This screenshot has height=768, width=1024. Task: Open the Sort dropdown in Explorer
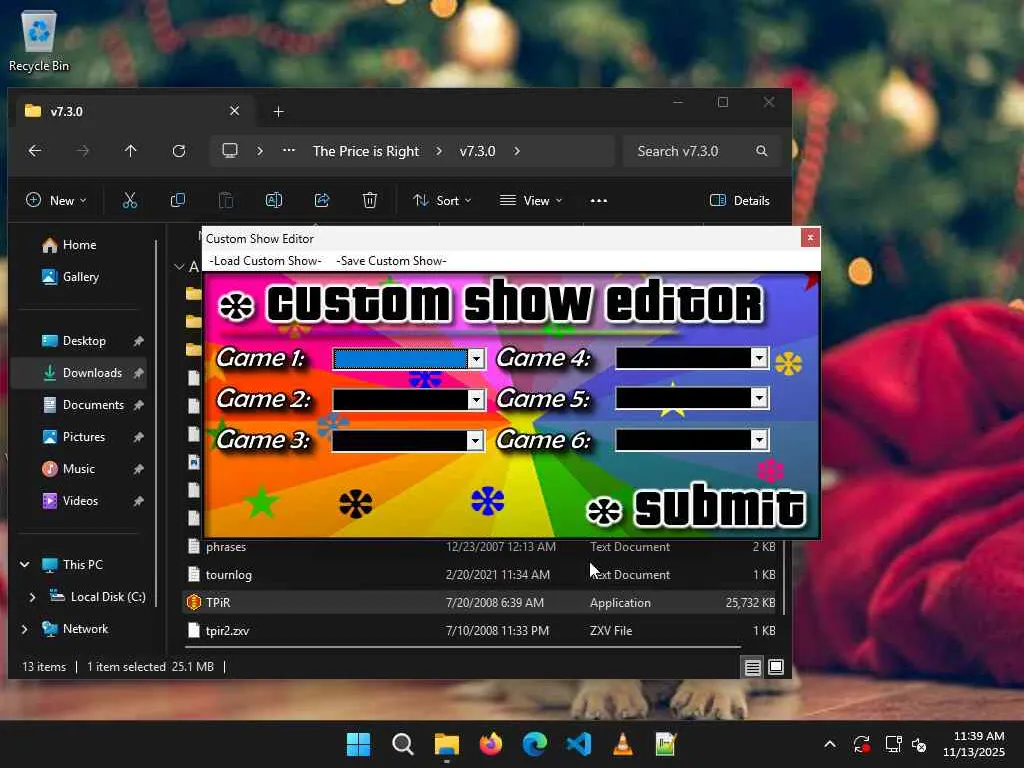click(442, 200)
